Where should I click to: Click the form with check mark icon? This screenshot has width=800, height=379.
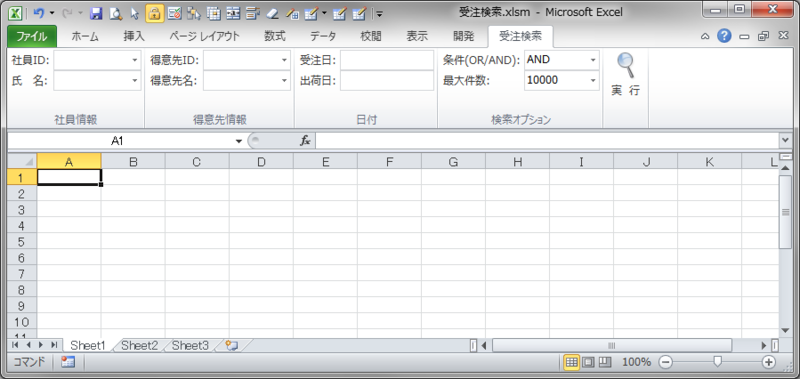(x=174, y=13)
